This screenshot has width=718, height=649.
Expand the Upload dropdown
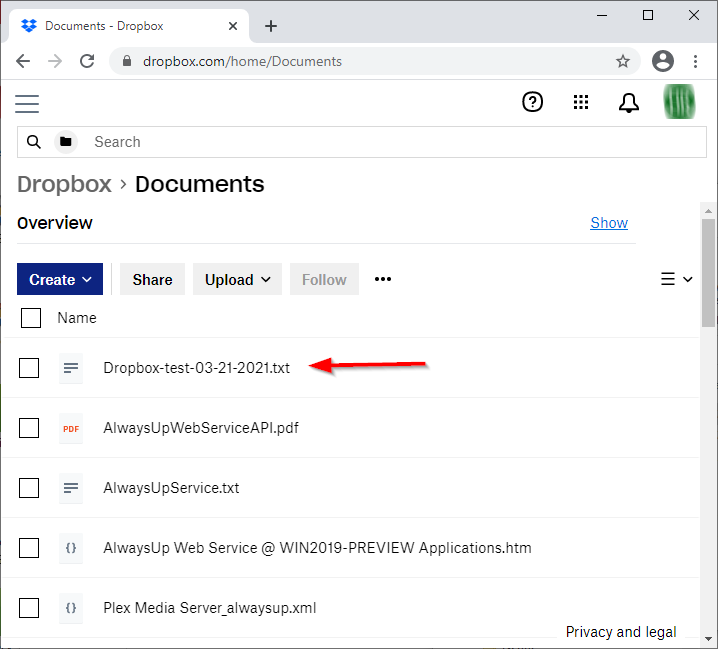click(237, 279)
